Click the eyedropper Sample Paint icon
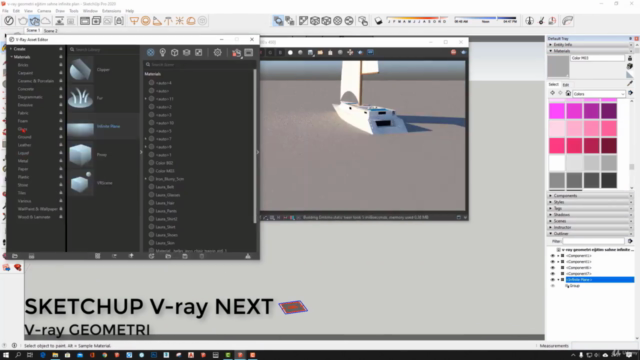The image size is (640, 360). tap(630, 84)
